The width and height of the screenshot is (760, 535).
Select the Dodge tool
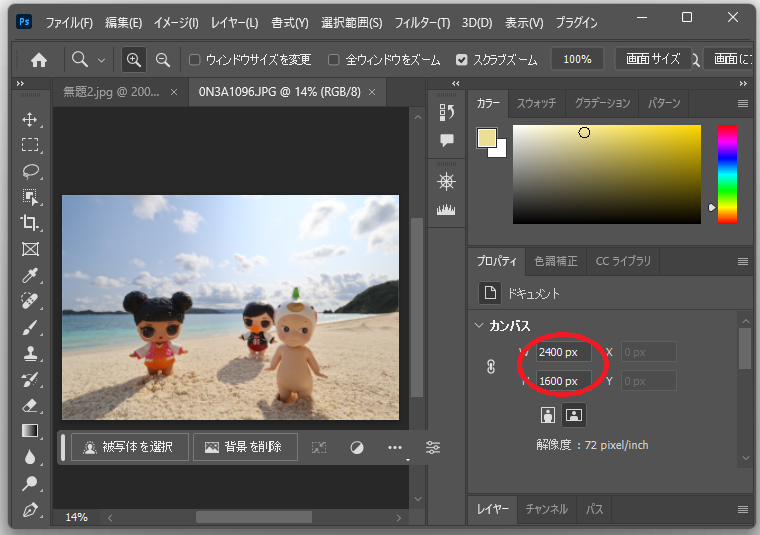30,484
